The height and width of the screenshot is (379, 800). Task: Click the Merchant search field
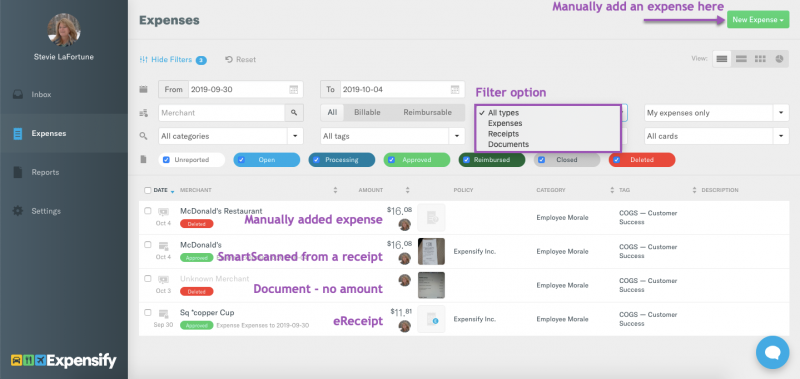pos(221,113)
